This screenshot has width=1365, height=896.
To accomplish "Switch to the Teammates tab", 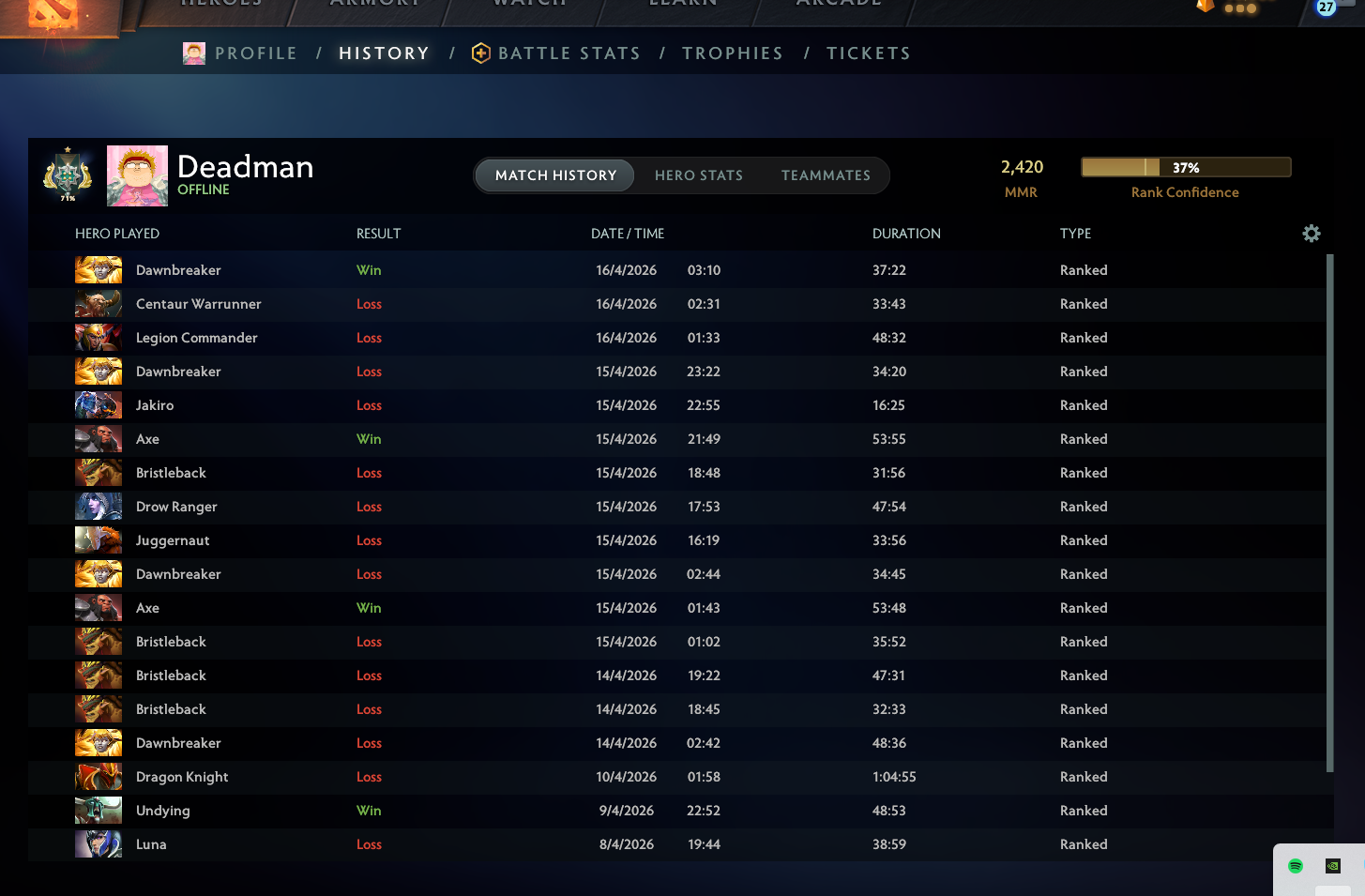I will 826,175.
